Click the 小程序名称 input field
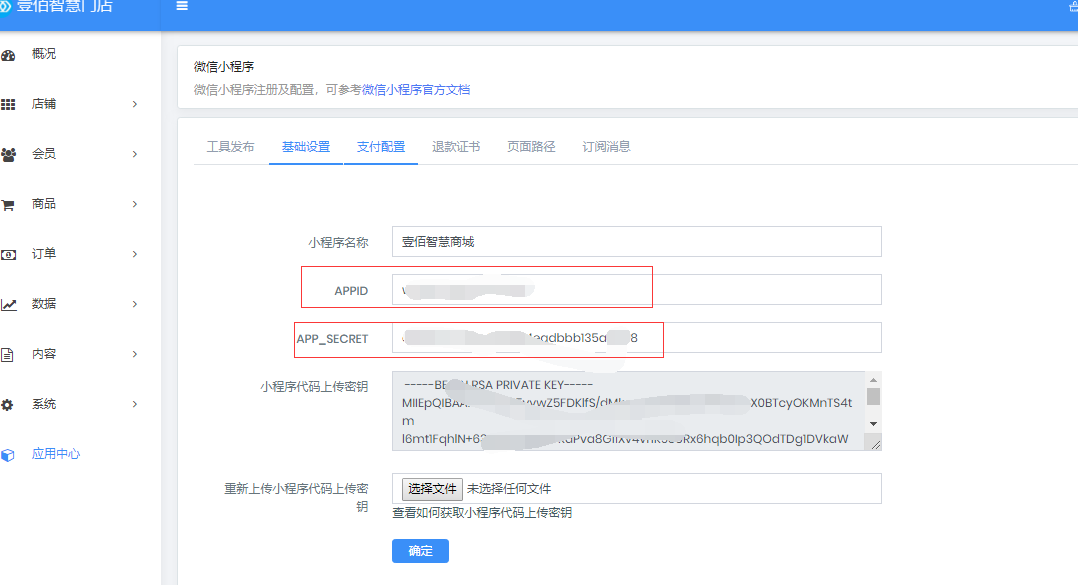1078x585 pixels. [x=636, y=242]
